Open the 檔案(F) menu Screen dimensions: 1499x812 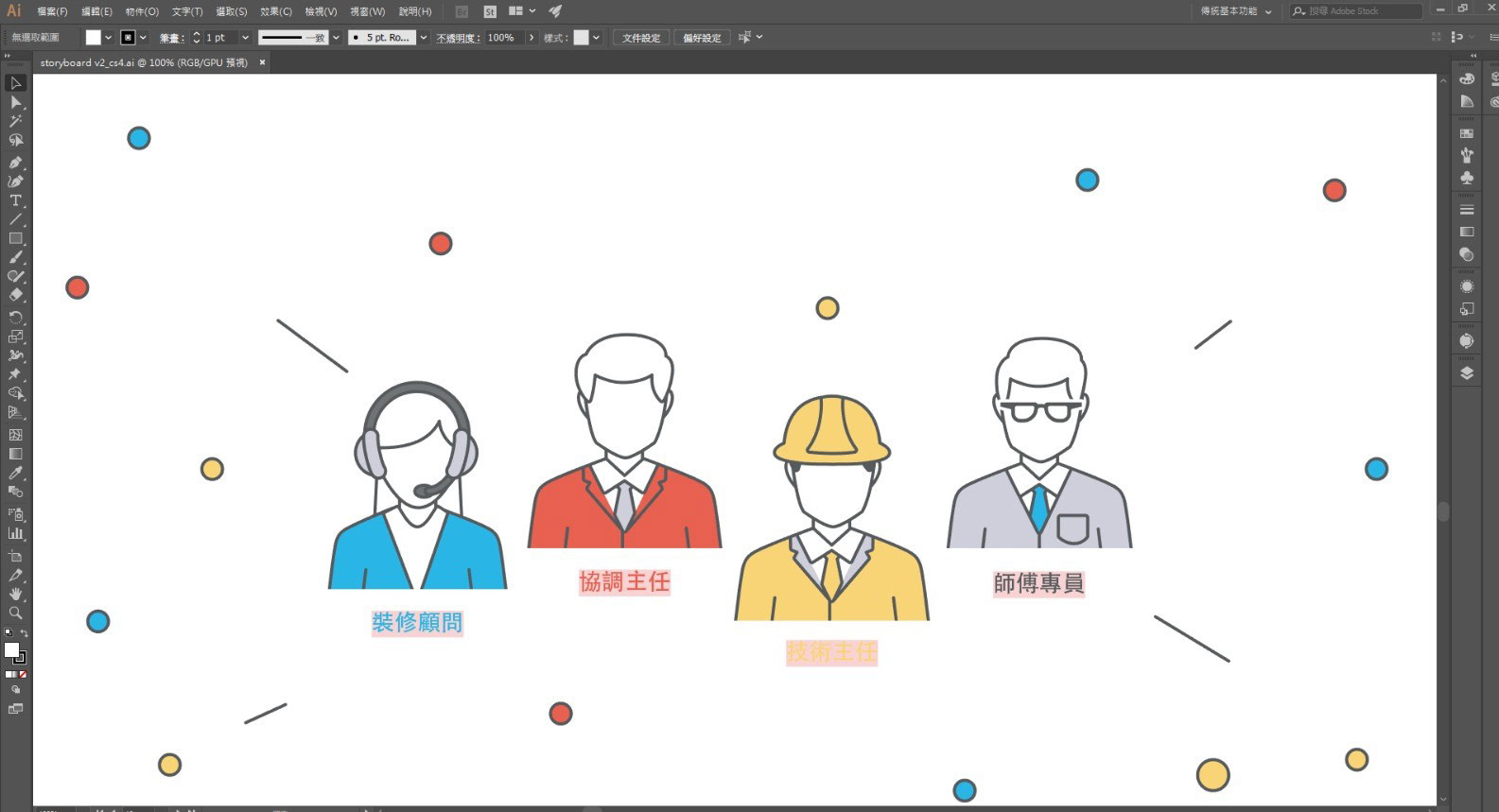click(52, 11)
